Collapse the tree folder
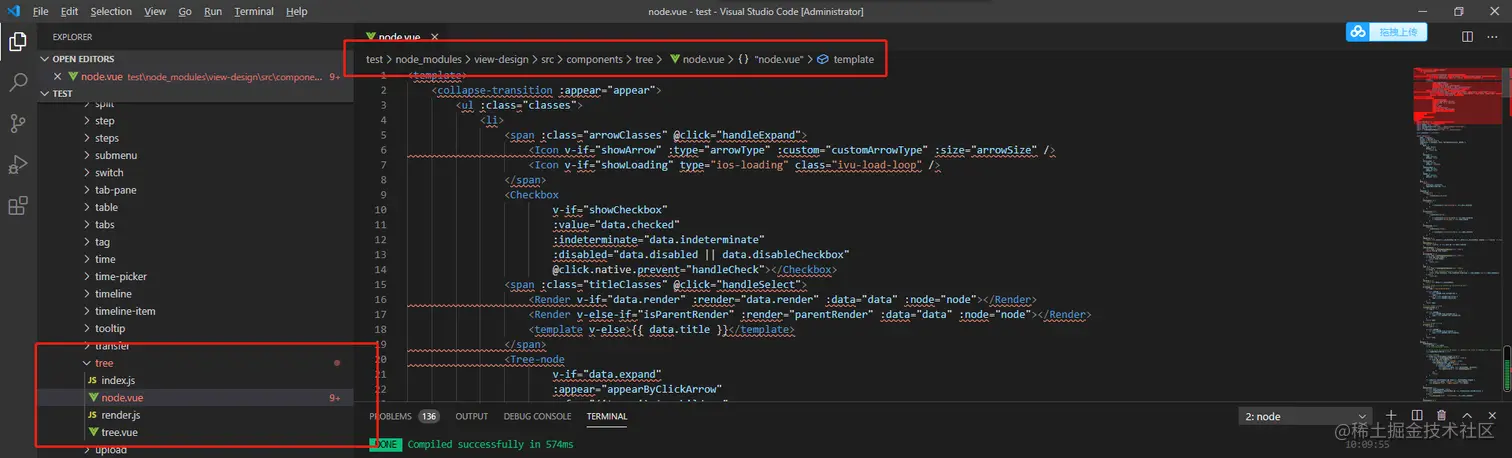The height and width of the screenshot is (458, 1512). click(196, 363)
